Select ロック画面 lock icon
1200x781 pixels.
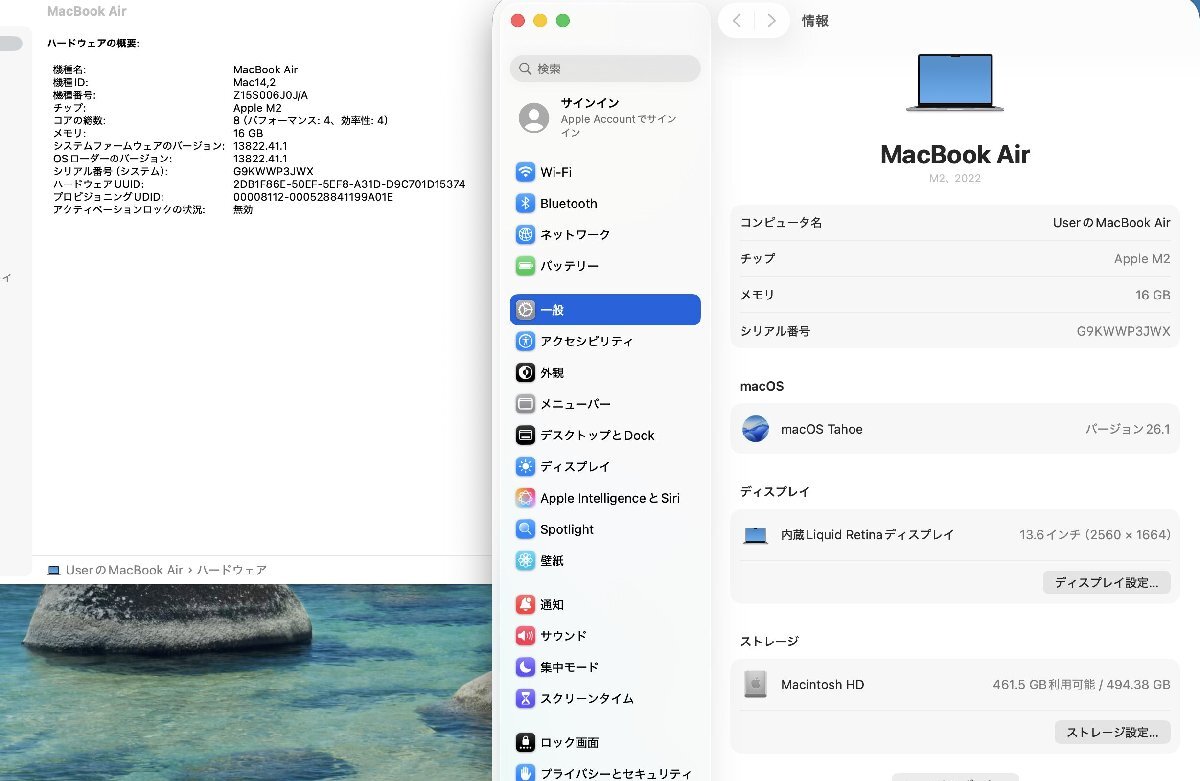[x=525, y=743]
